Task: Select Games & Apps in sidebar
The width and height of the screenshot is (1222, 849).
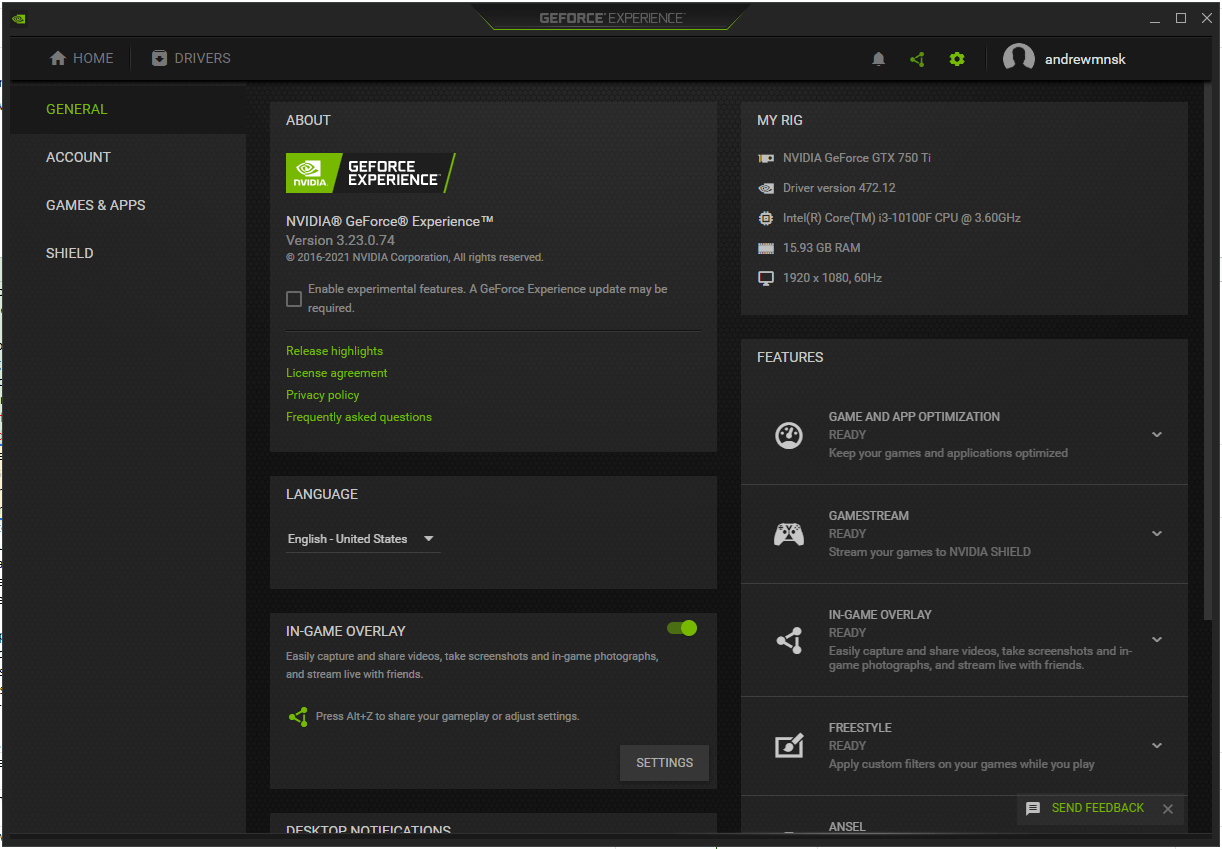Action: coord(96,205)
